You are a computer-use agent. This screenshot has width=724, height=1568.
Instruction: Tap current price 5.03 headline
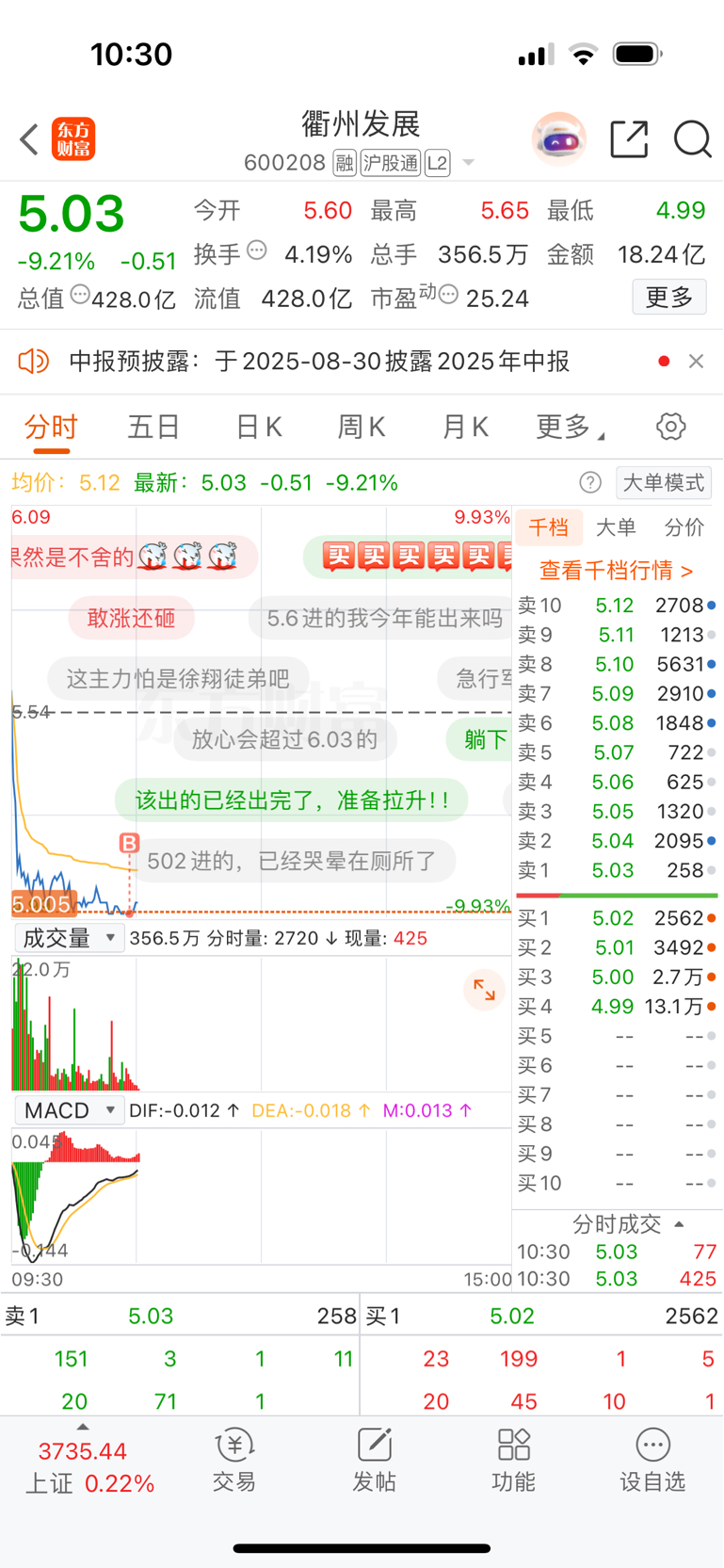(x=72, y=214)
